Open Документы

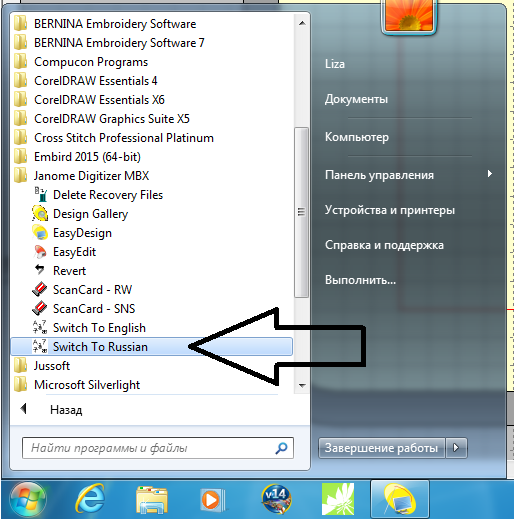pyautogui.click(x=356, y=99)
